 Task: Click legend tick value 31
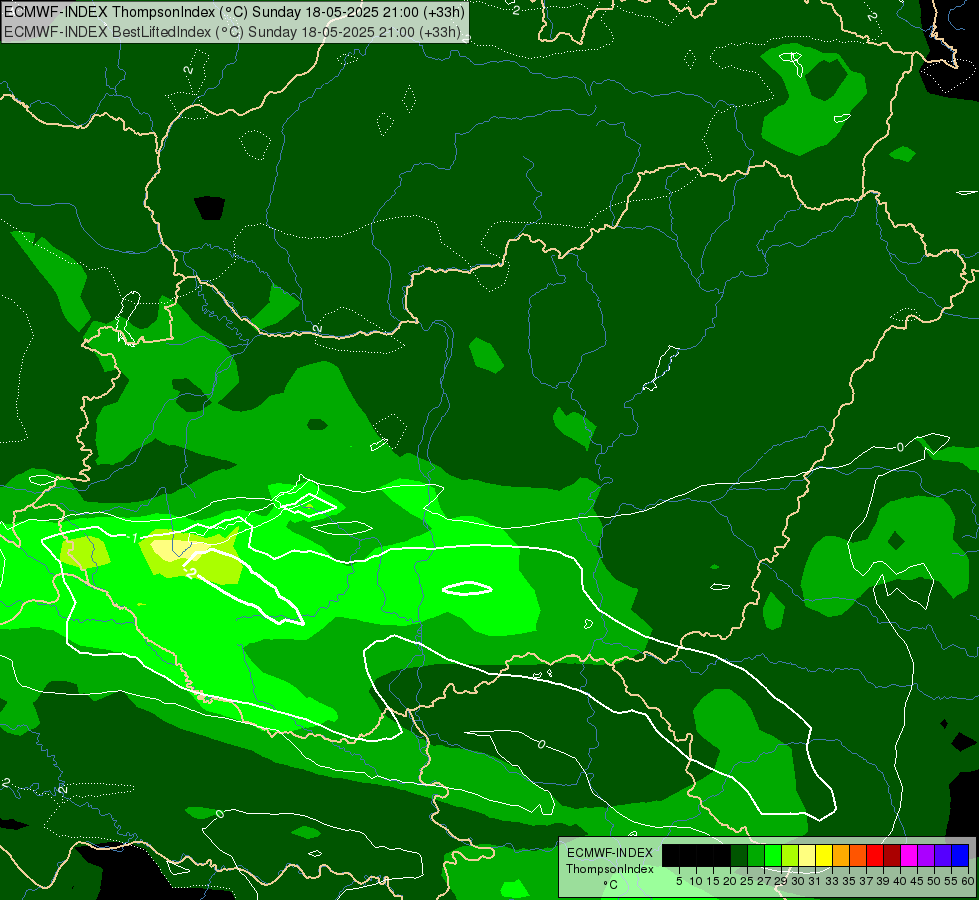(815, 881)
